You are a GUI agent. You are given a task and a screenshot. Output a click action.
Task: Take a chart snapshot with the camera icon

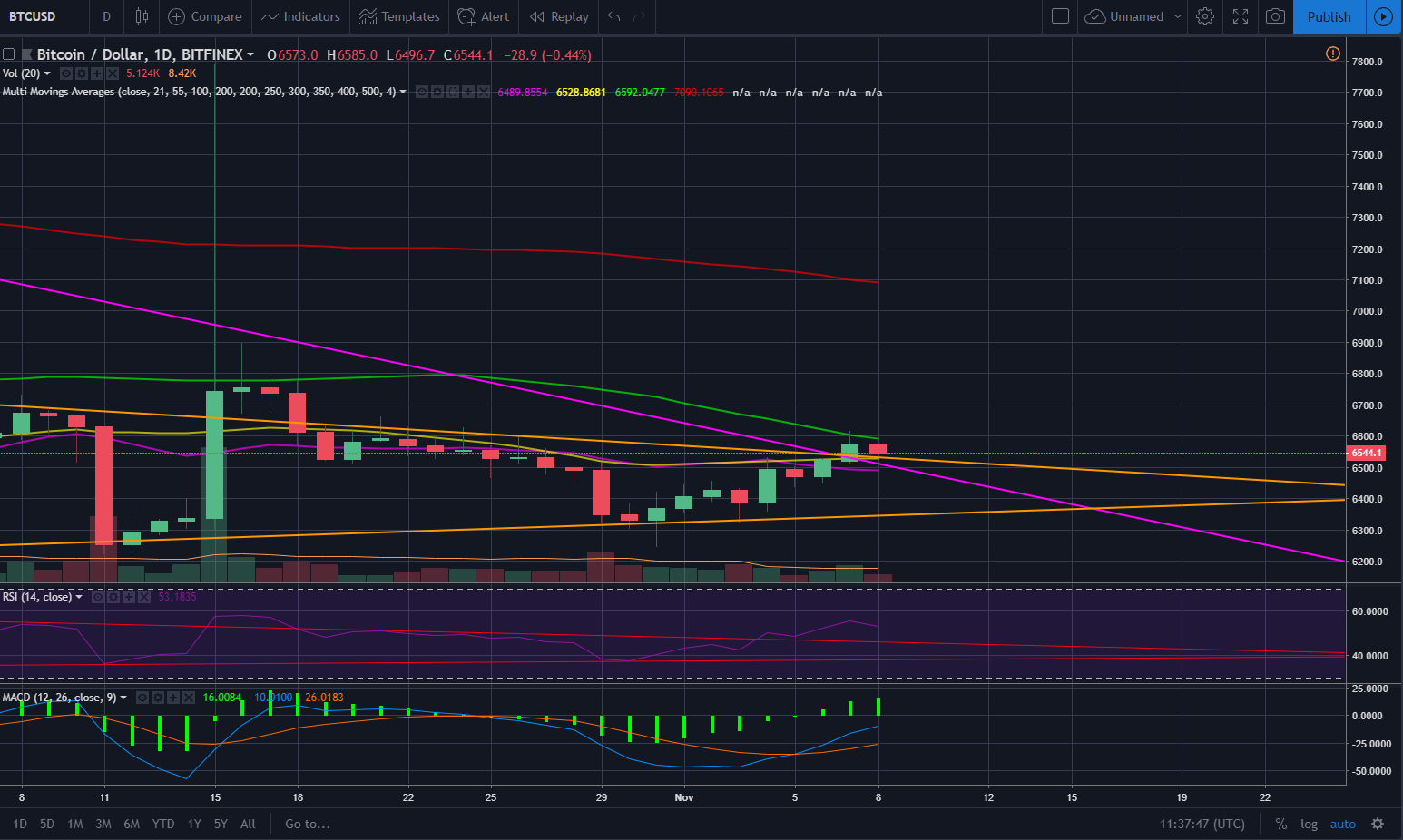(1275, 16)
